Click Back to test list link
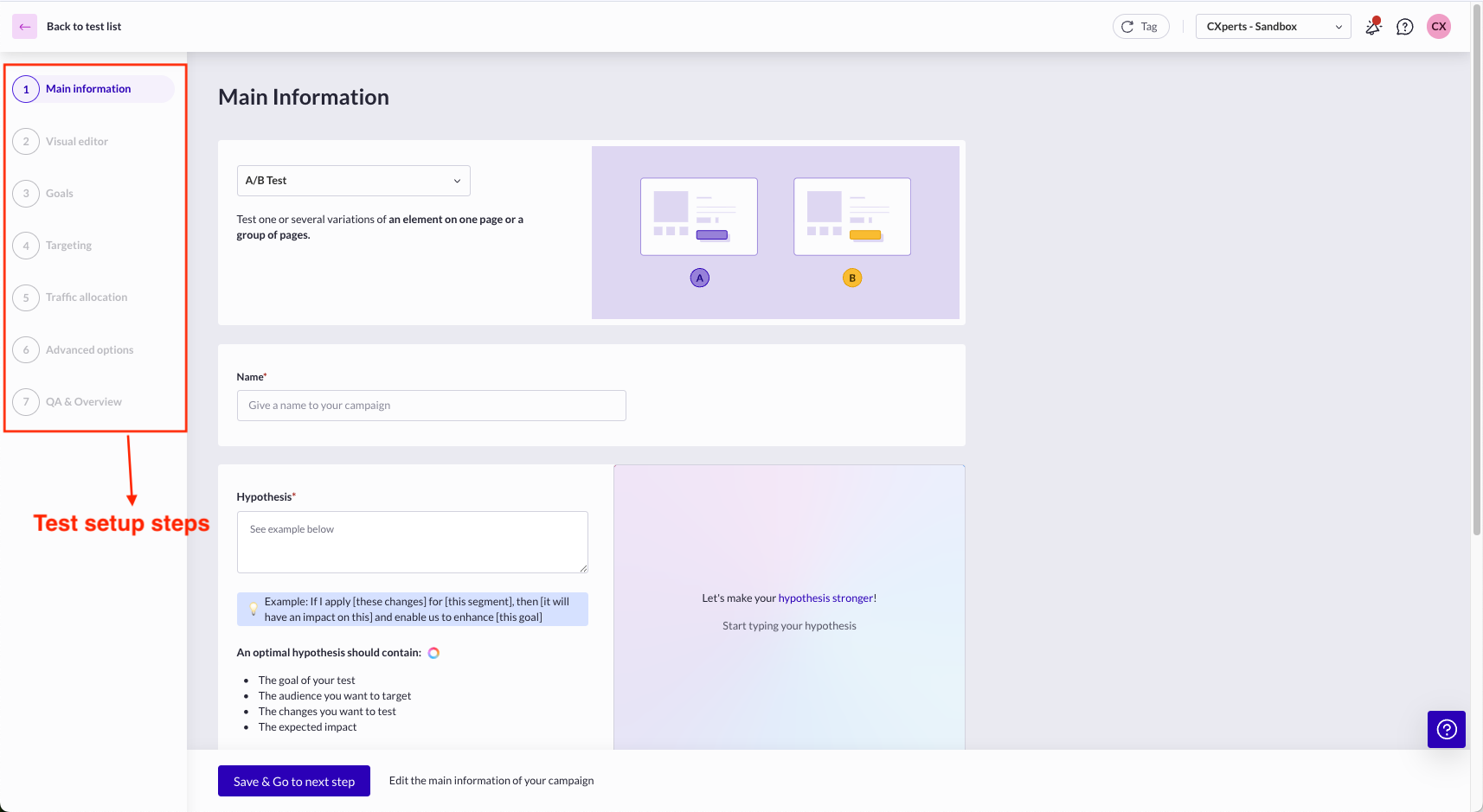 tap(84, 27)
